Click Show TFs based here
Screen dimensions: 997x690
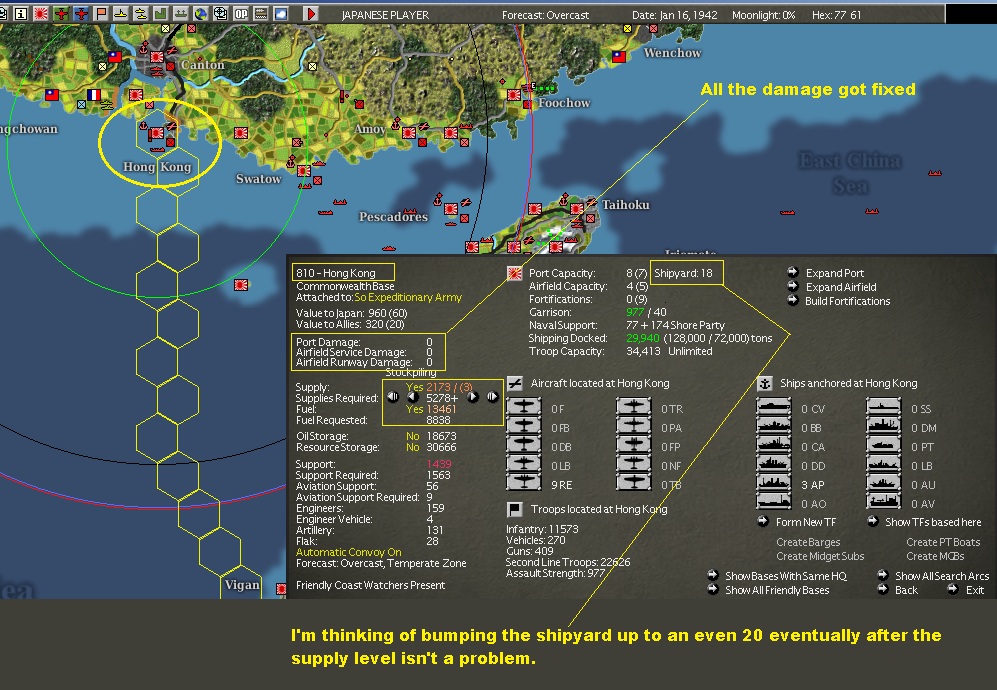pyautogui.click(x=925, y=522)
